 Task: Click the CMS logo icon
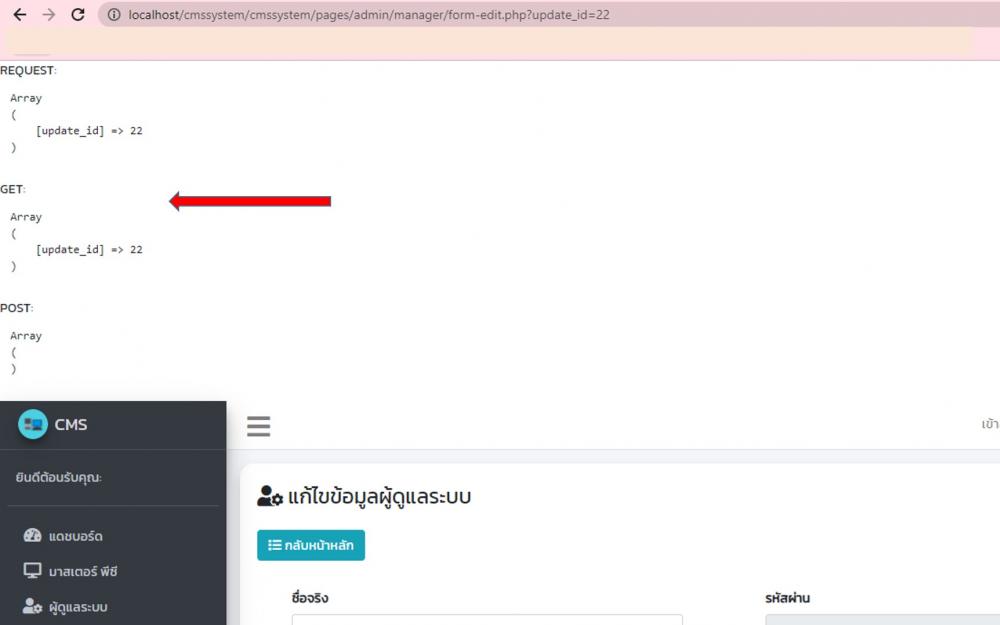pyautogui.click(x=33, y=424)
